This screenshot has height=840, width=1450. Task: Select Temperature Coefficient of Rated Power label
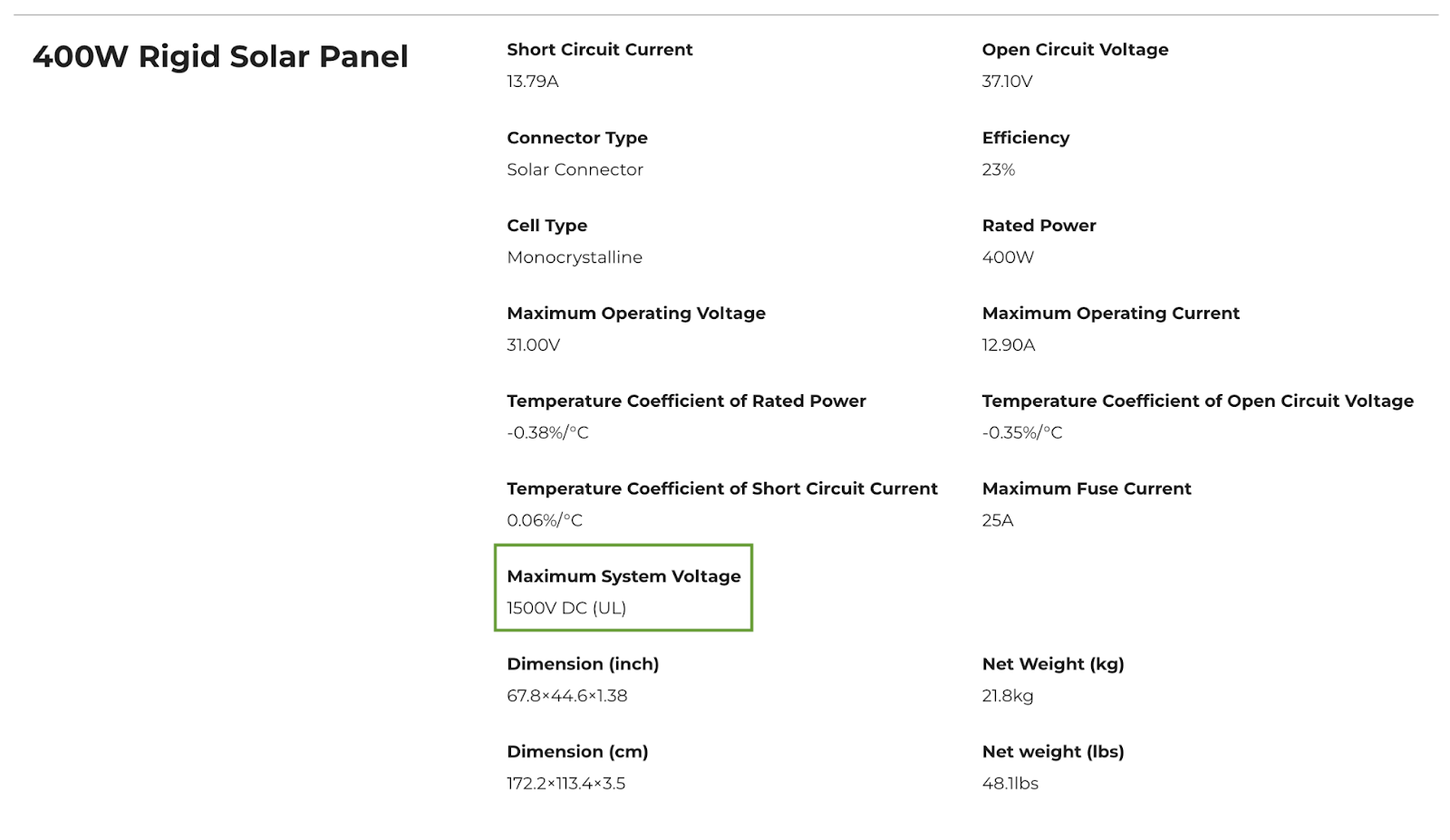686,401
